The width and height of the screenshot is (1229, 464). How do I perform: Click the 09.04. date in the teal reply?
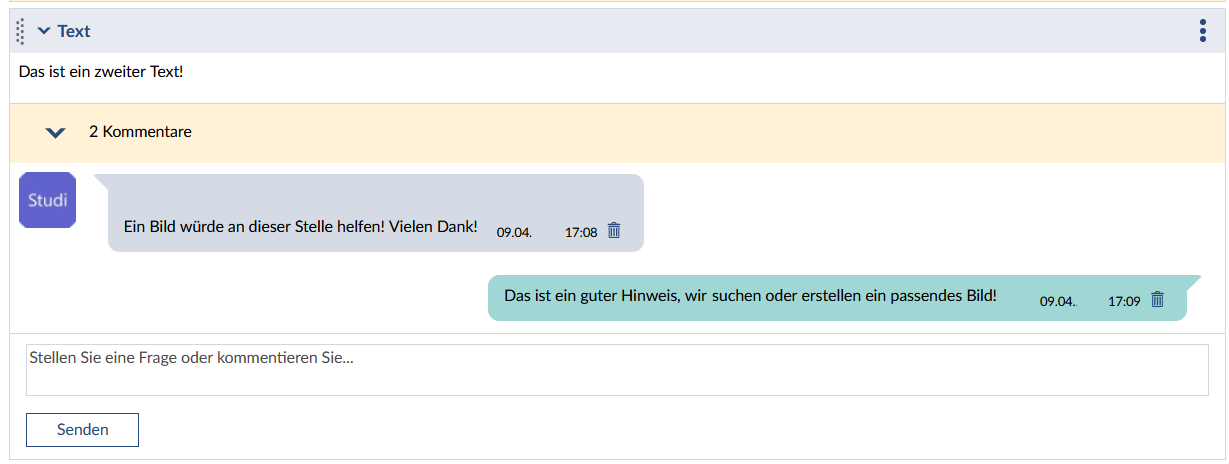1058,301
